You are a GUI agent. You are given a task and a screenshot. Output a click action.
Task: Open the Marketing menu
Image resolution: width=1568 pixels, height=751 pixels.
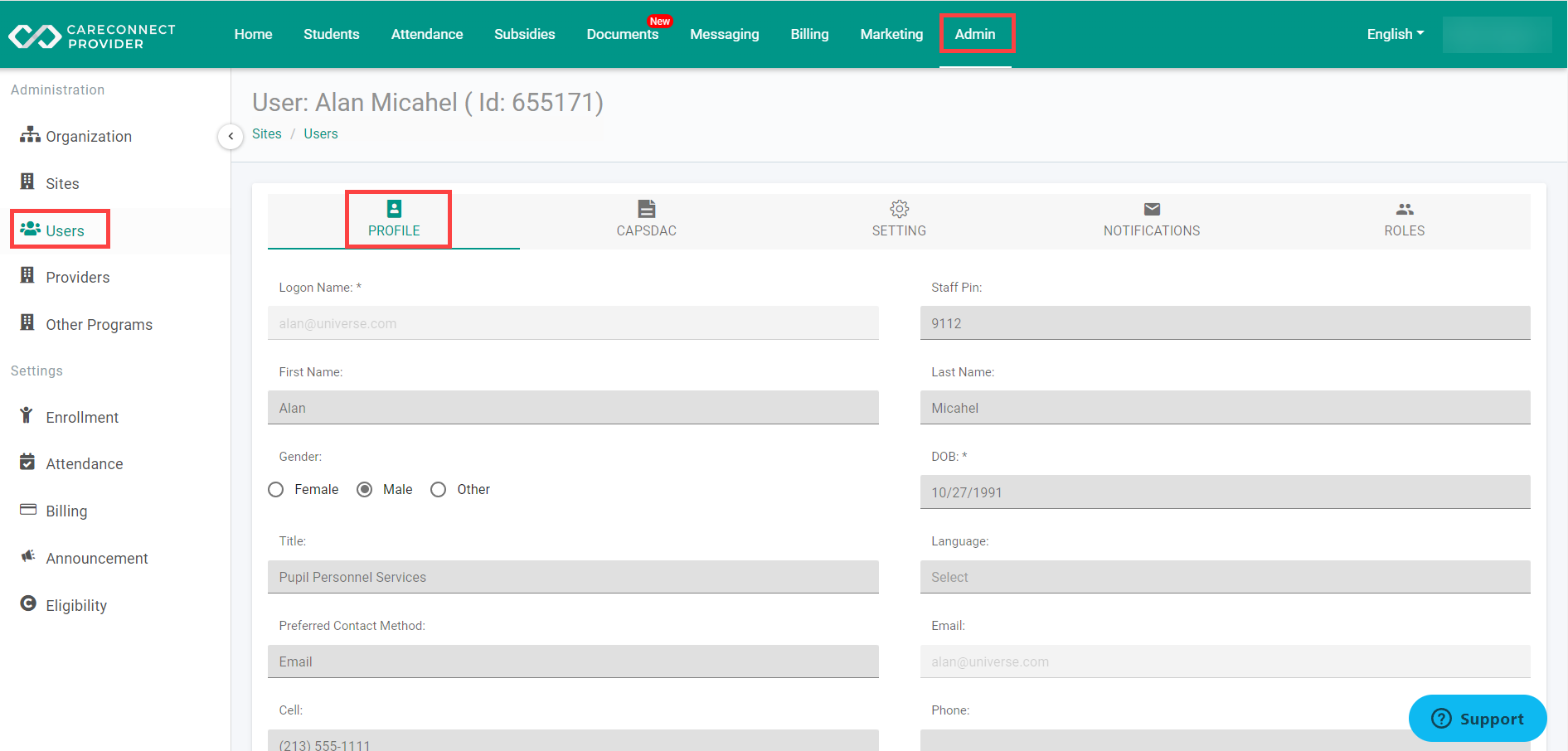(x=891, y=34)
